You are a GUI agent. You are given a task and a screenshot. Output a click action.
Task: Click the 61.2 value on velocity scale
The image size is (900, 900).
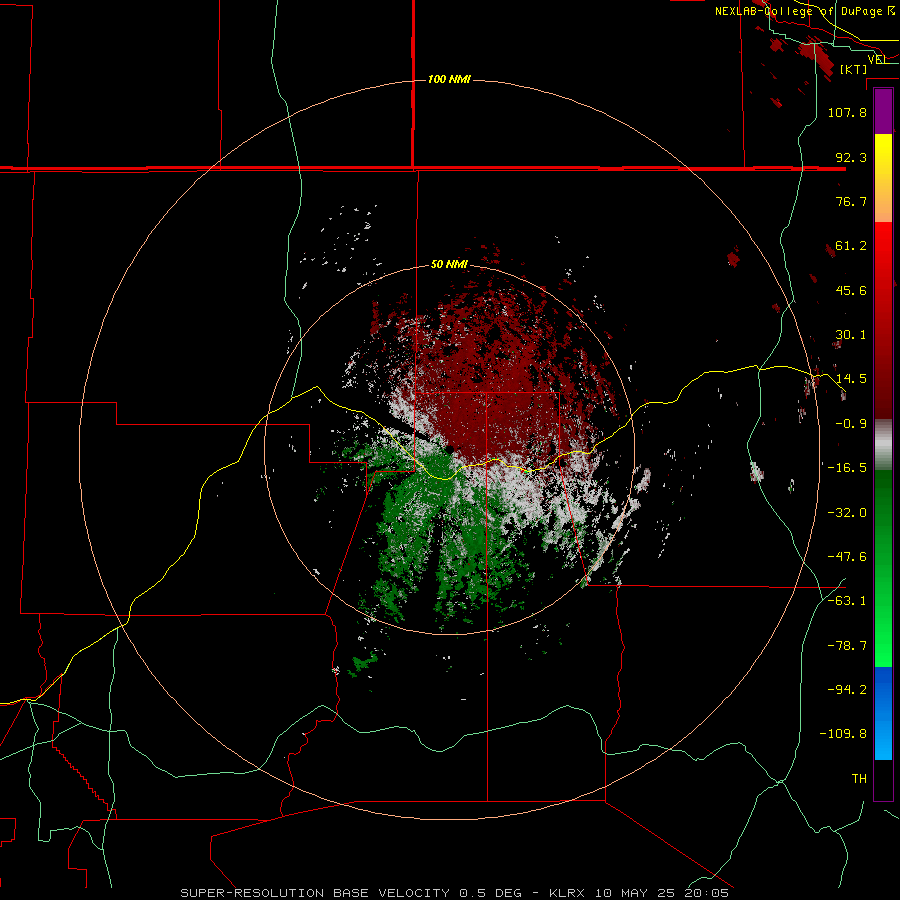click(x=851, y=246)
